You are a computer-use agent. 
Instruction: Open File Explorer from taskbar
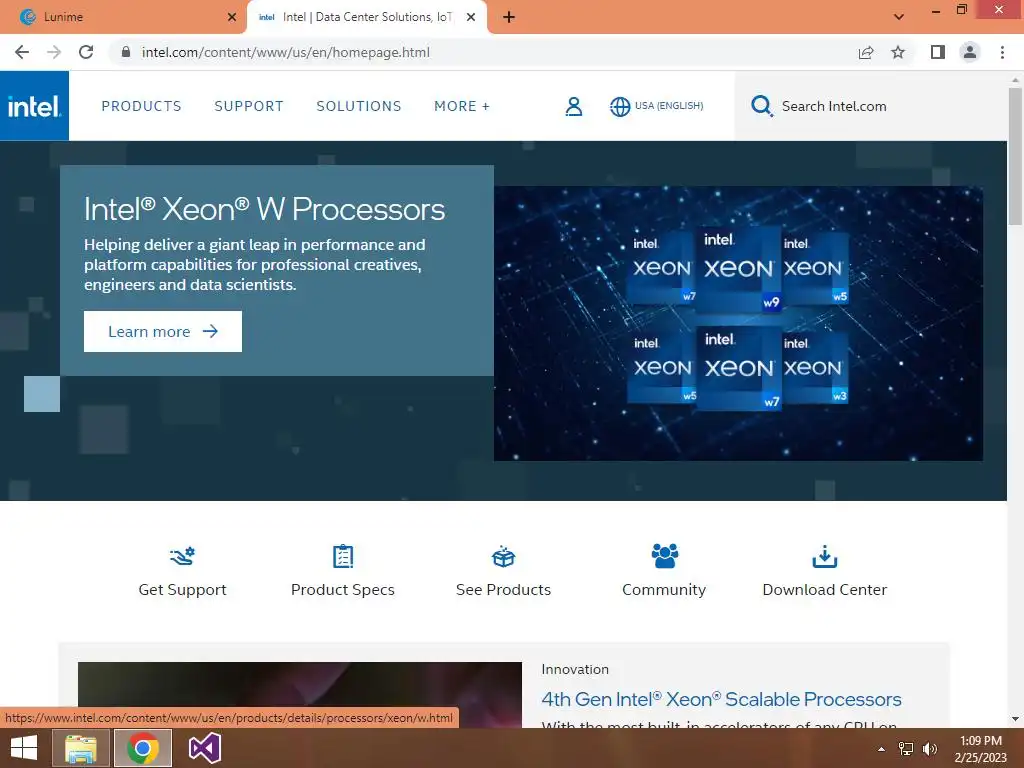pos(80,748)
